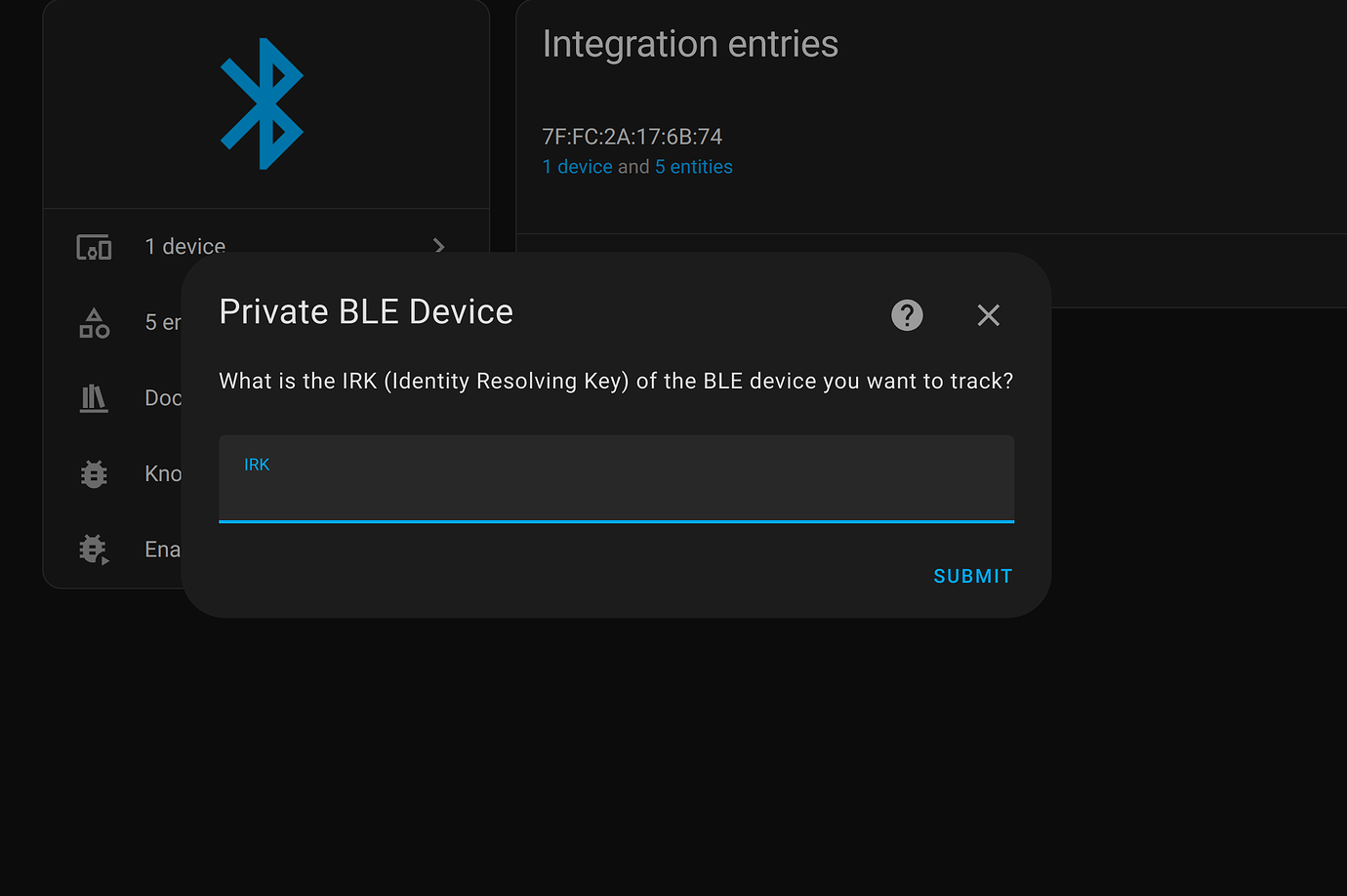Click the debug-logging bug icon
The width and height of the screenshot is (1347, 896).
[x=93, y=549]
